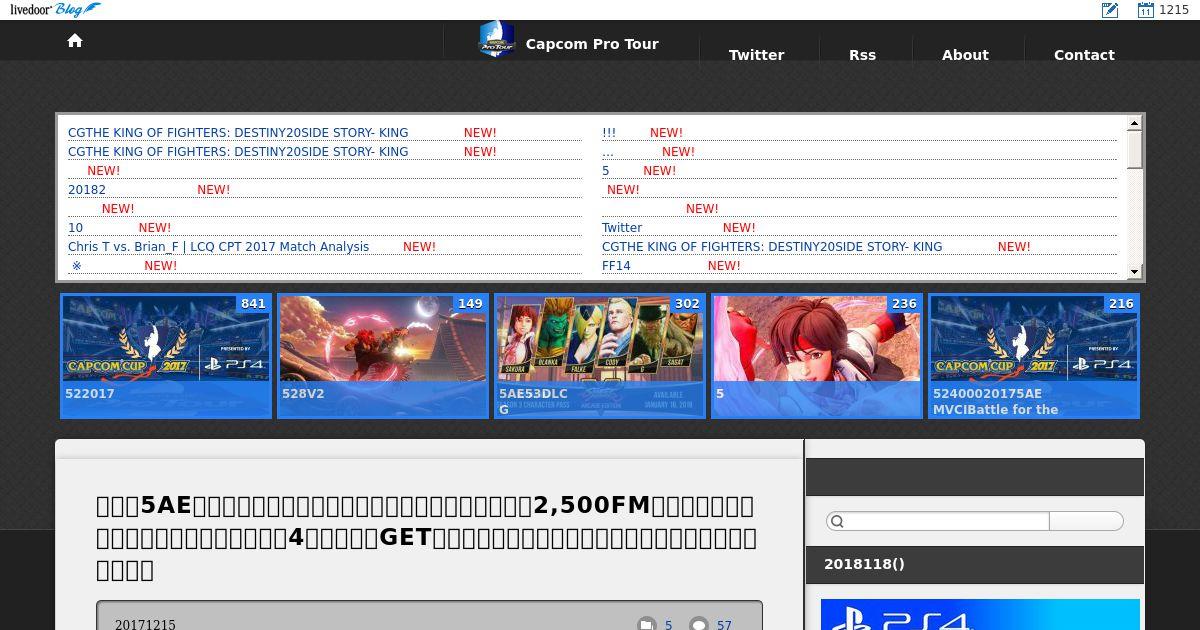Open the Twitter nav item

pyautogui.click(x=756, y=55)
